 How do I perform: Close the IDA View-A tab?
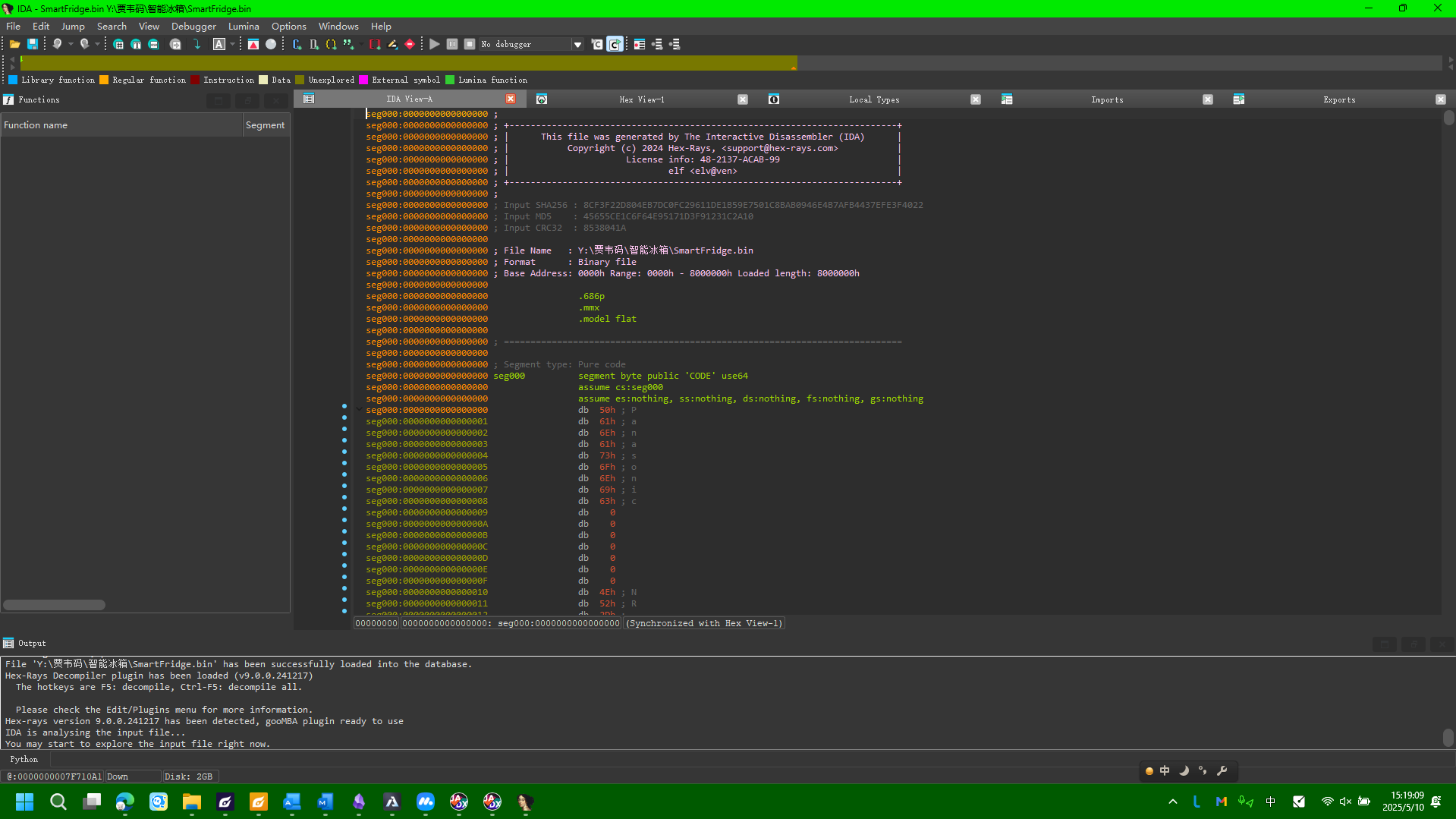[x=511, y=99]
